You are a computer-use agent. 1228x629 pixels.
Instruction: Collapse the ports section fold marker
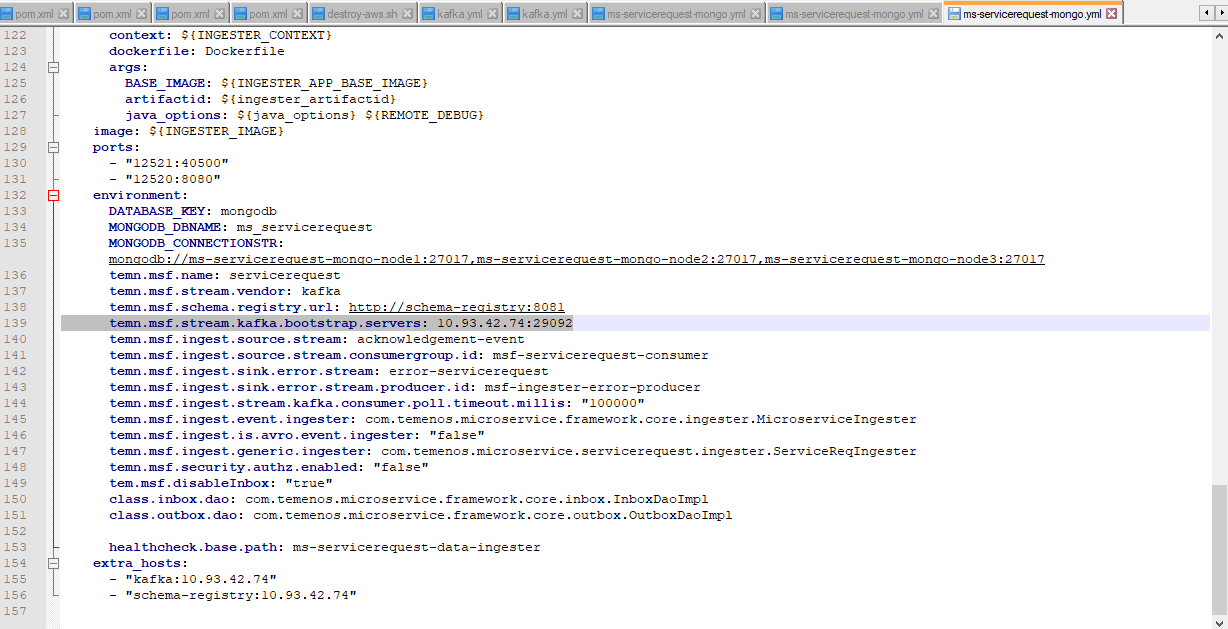tap(54, 147)
